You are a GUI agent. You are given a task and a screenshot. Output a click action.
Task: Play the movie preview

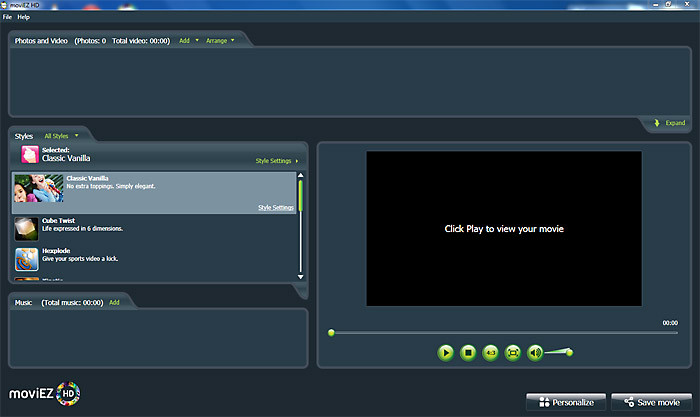pos(446,353)
